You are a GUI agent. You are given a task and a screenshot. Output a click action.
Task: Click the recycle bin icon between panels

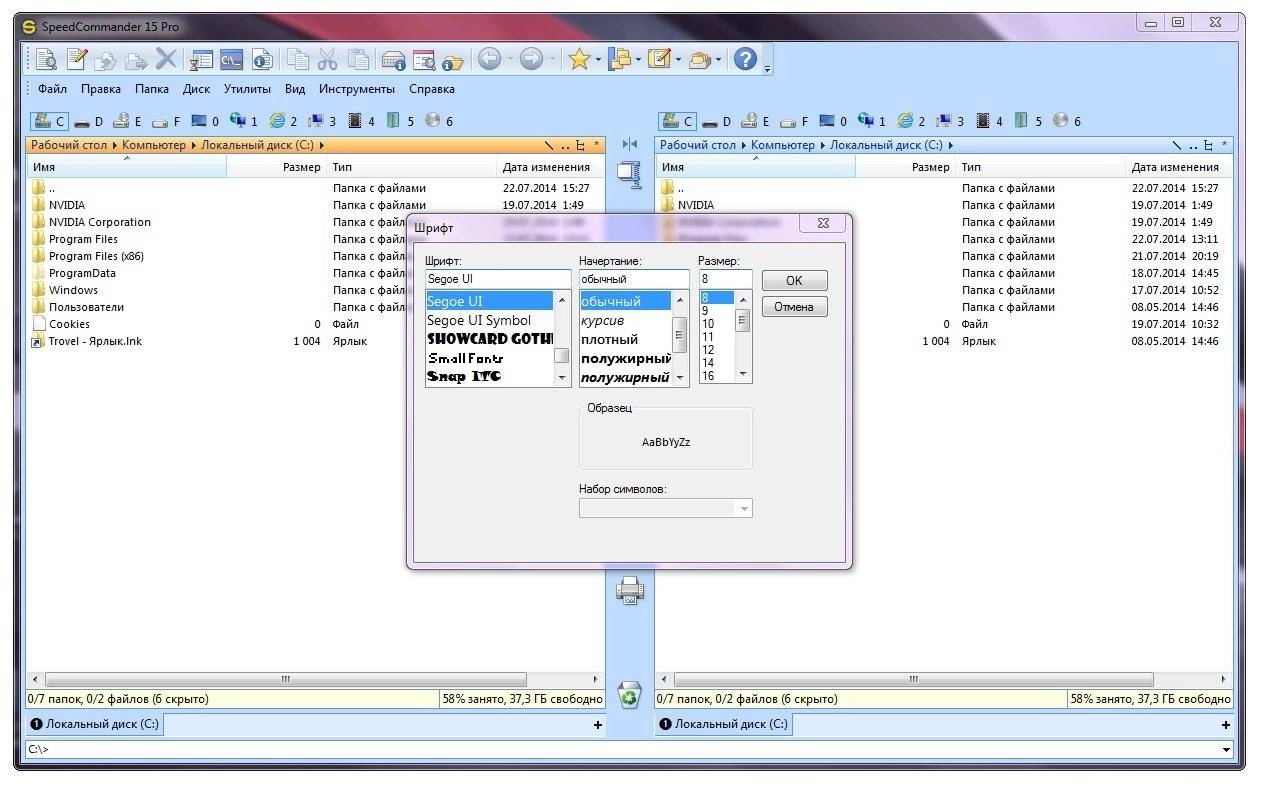pyautogui.click(x=630, y=693)
